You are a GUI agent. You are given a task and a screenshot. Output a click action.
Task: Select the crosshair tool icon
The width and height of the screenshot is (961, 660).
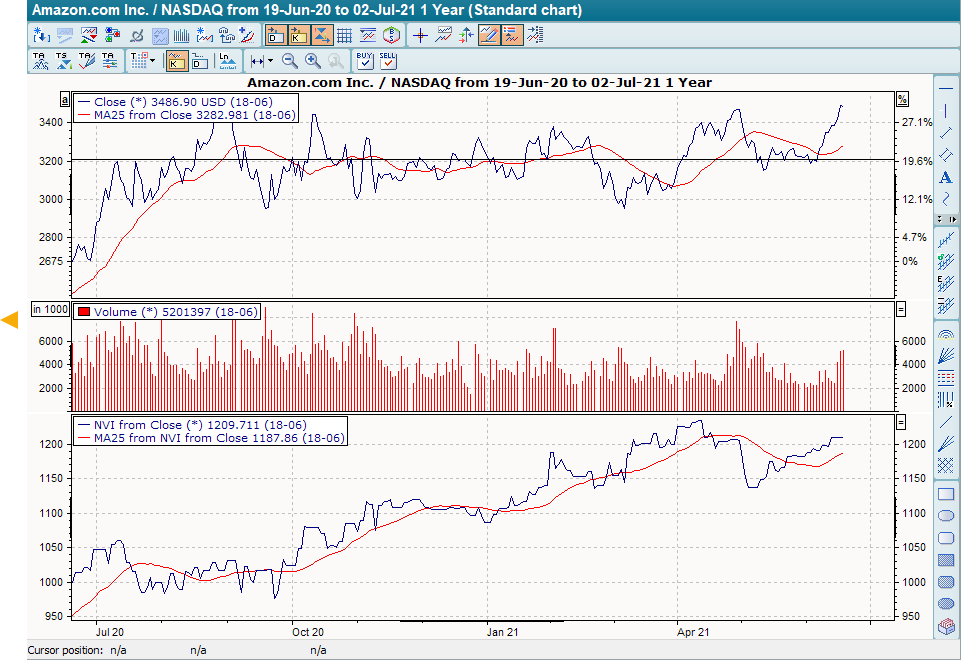pos(420,34)
